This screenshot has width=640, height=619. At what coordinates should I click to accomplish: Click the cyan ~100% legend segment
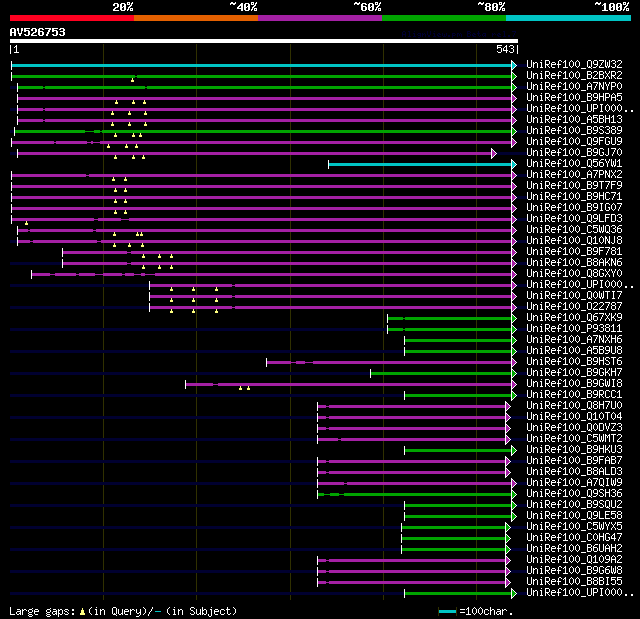pos(569,18)
